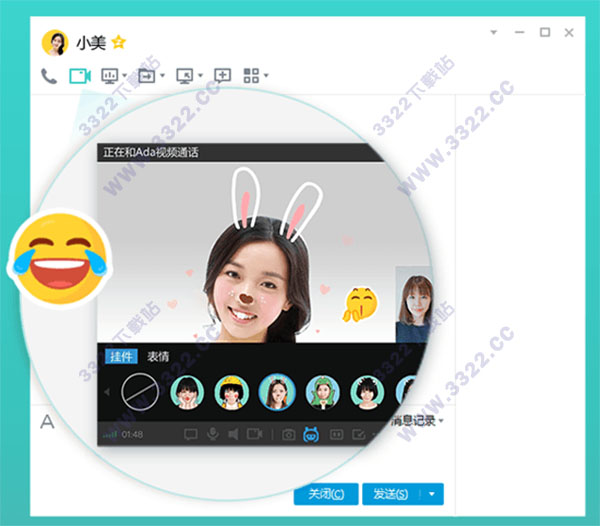
Task: Expand the screen share dropdown arrow
Action: pos(124,75)
